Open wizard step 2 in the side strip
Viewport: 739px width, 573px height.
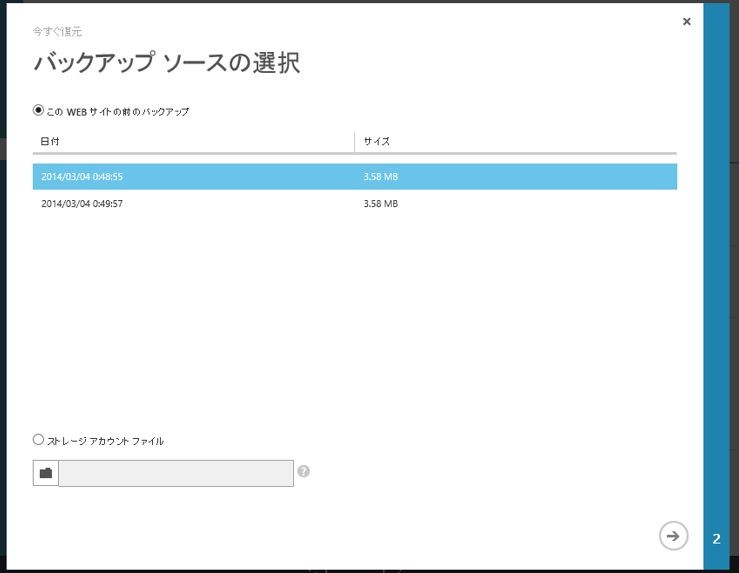716,539
